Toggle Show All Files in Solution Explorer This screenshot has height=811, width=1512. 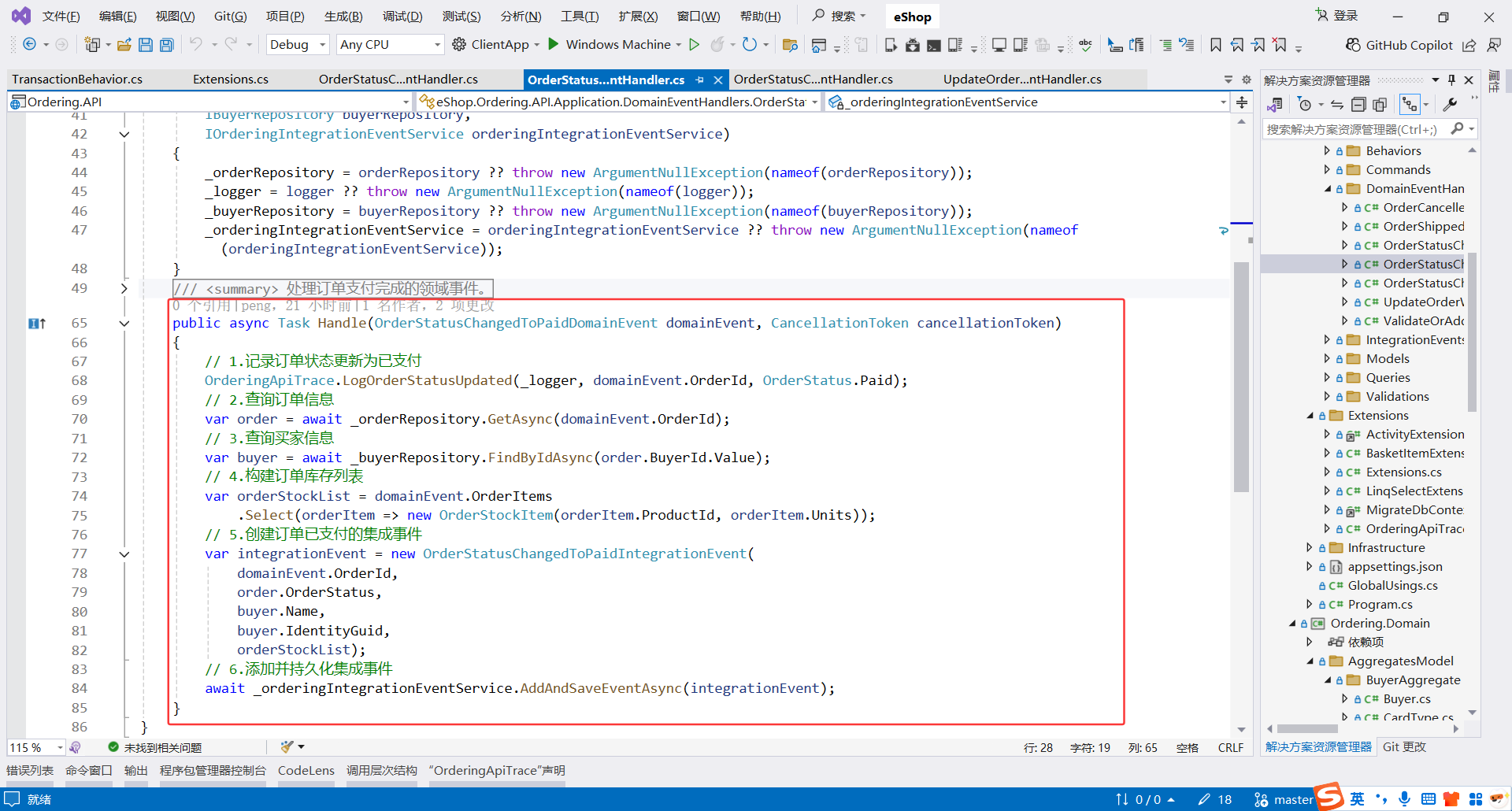(1380, 104)
